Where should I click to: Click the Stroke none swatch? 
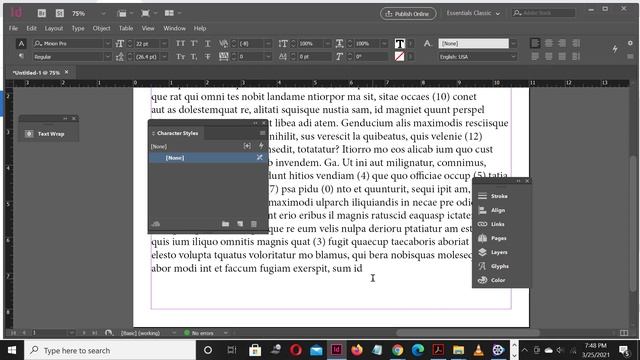coord(400,56)
